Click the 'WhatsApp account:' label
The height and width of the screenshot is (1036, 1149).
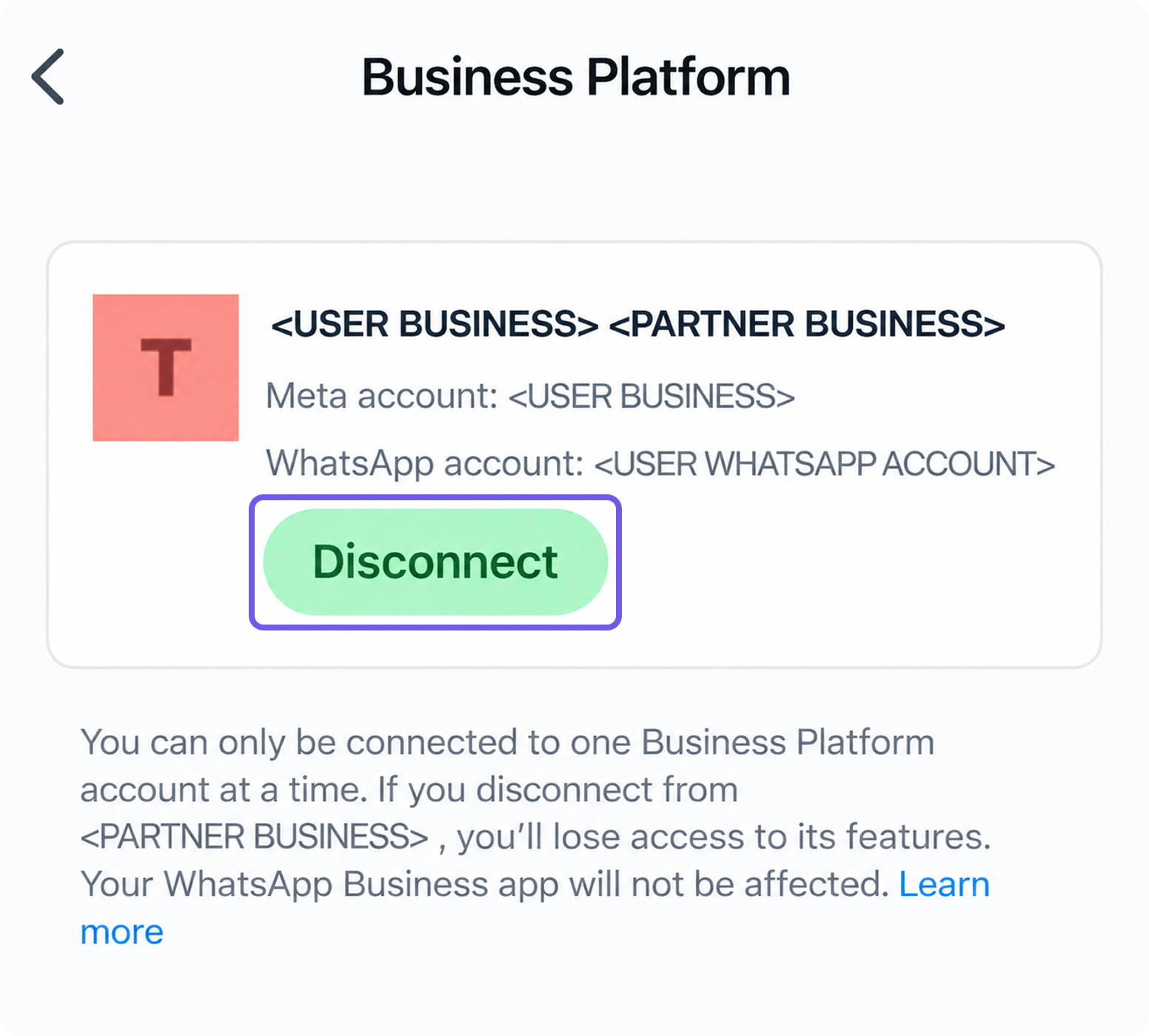coord(426,464)
